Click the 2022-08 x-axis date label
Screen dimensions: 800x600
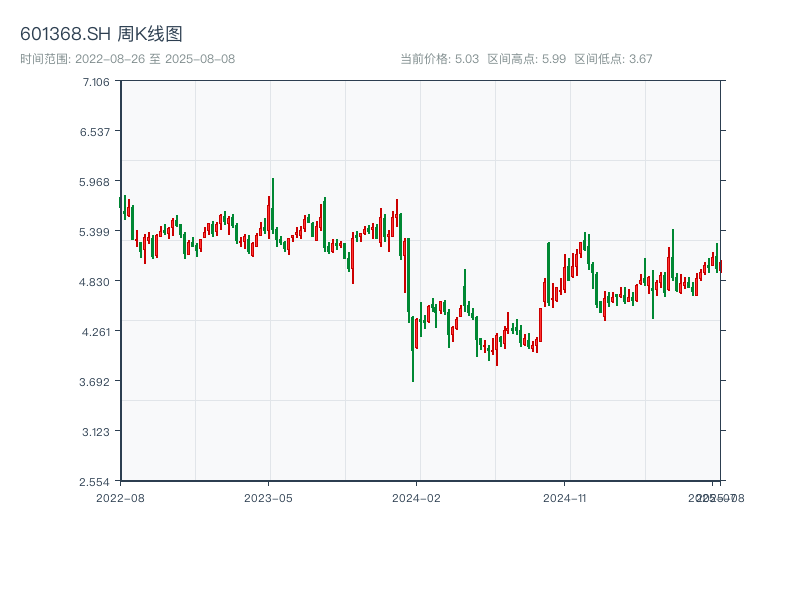pos(120,497)
